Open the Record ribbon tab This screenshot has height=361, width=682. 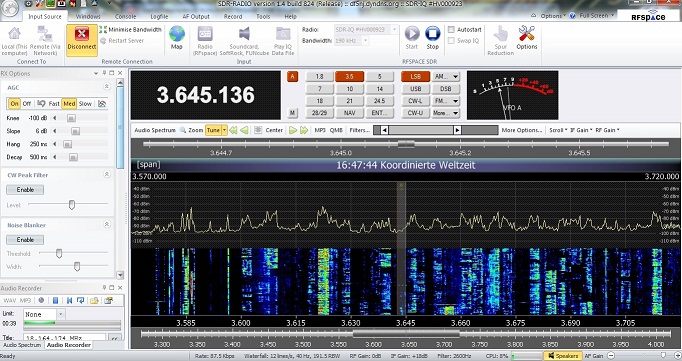pos(233,17)
